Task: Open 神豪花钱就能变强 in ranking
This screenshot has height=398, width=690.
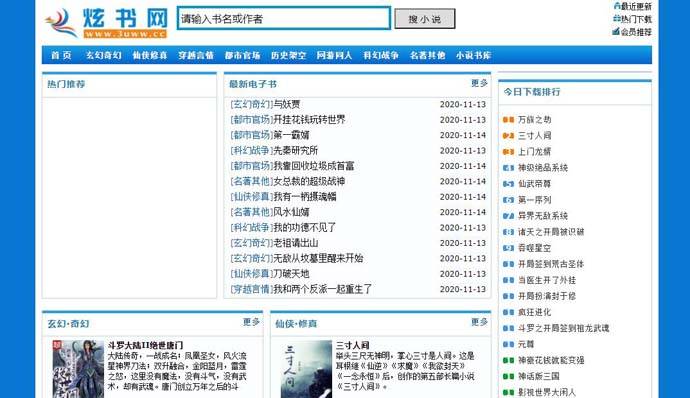Action: click(551, 361)
